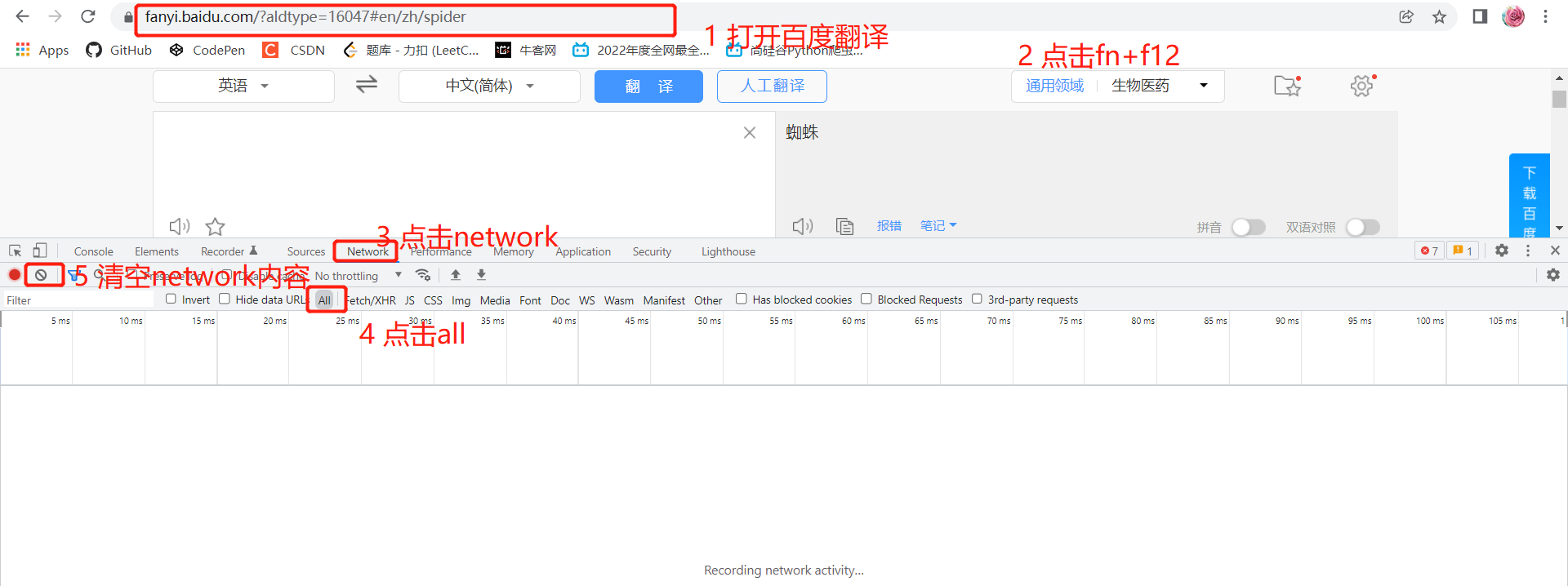1568x586 pixels.
Task: Check the Hide data URLs checkbox
Action: 225,299
